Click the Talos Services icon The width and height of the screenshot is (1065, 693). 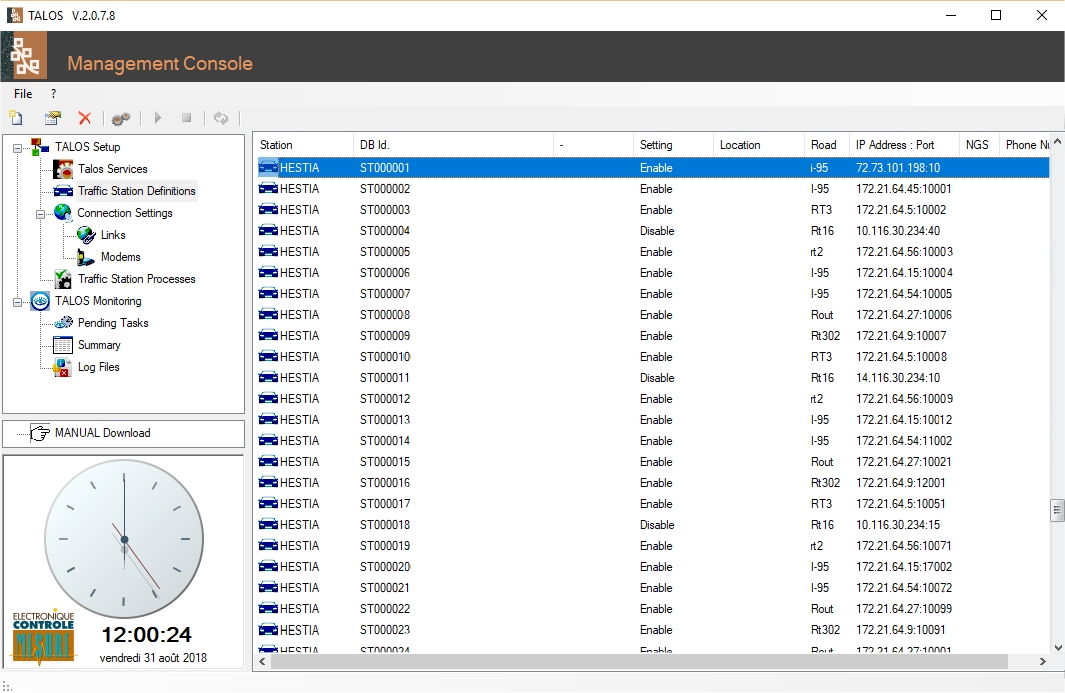point(63,168)
